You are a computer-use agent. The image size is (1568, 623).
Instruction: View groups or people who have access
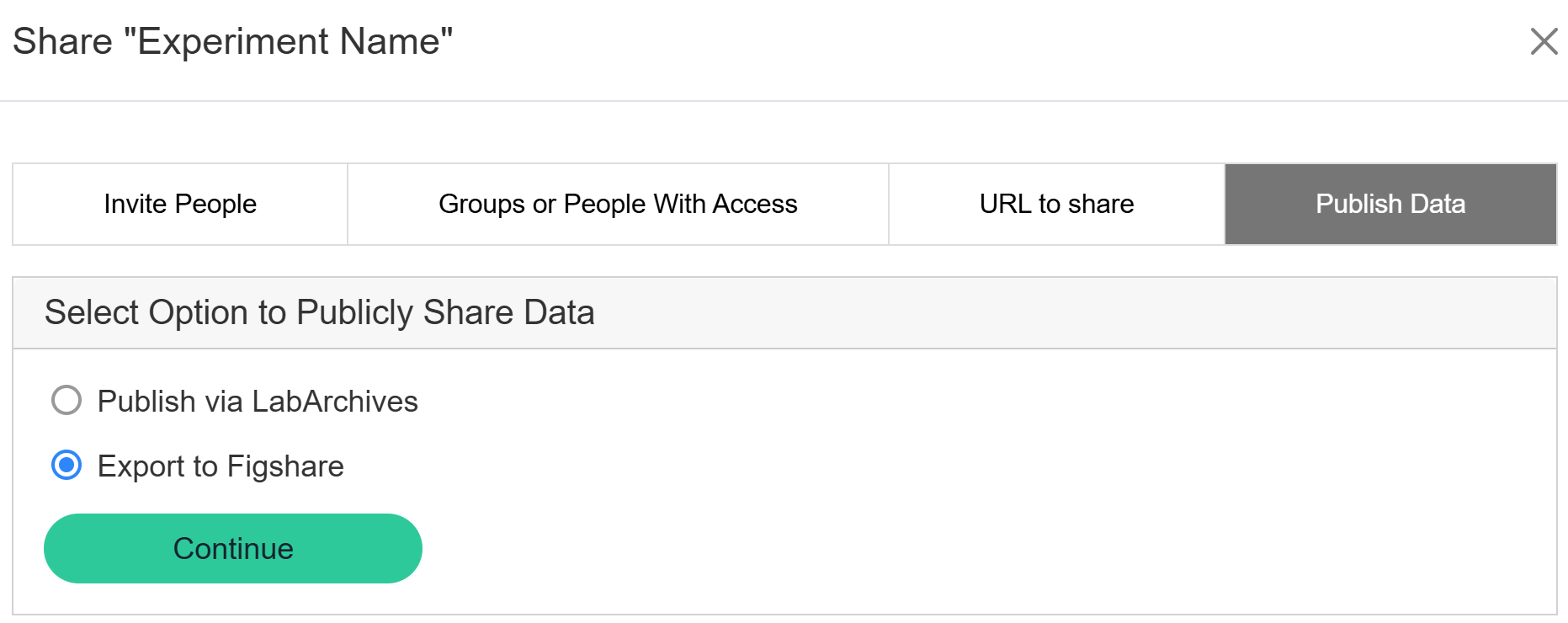(x=618, y=205)
